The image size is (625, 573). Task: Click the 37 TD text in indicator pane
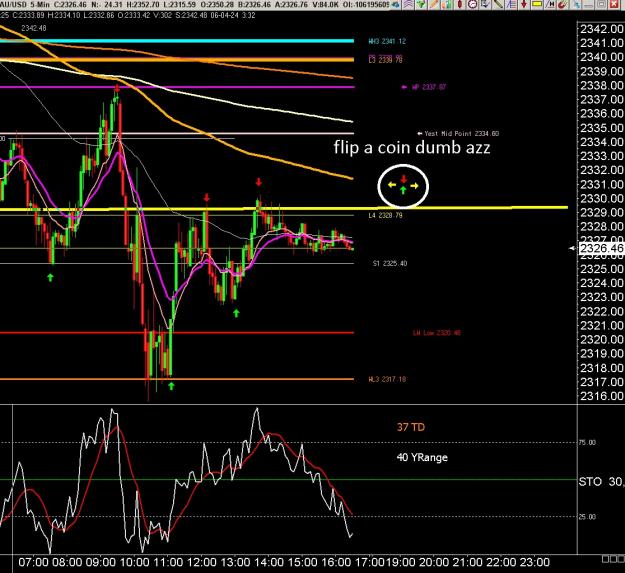coord(411,428)
